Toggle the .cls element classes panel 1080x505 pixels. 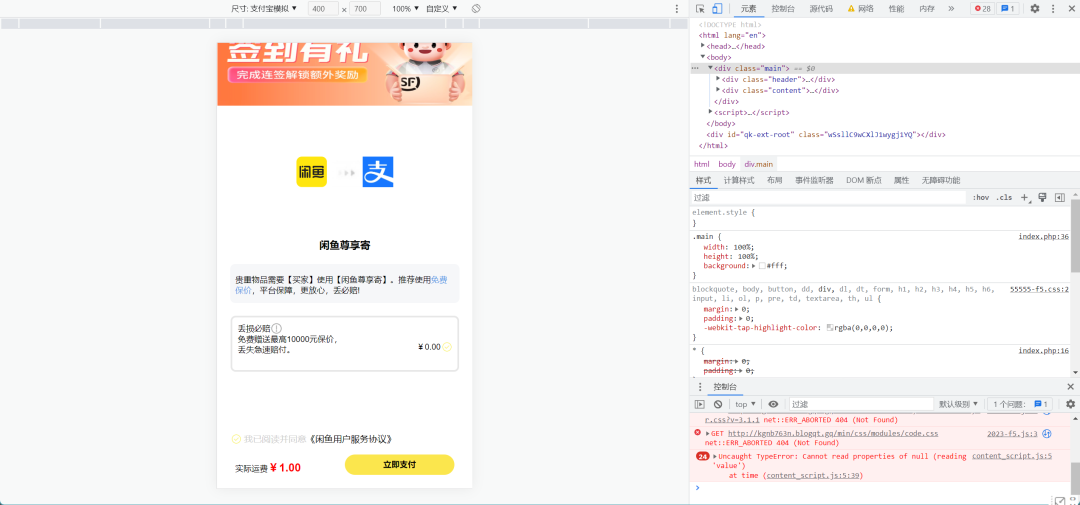click(x=1004, y=198)
